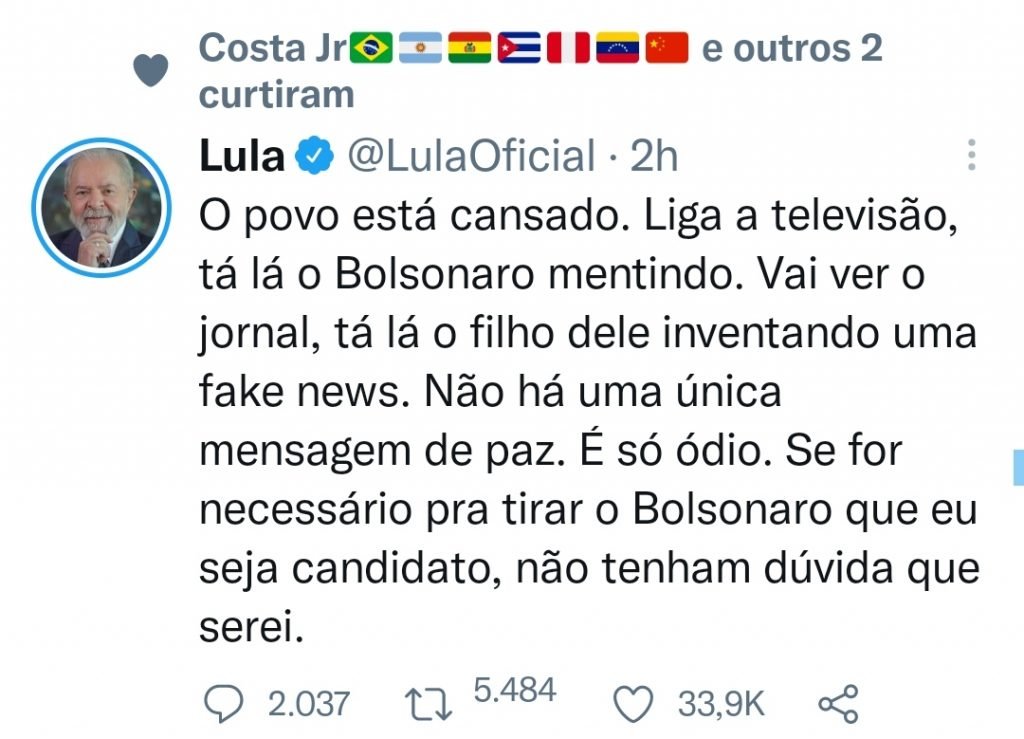Click the China flag emoji in the header
This screenshot has width=1024, height=739.
[x=667, y=48]
